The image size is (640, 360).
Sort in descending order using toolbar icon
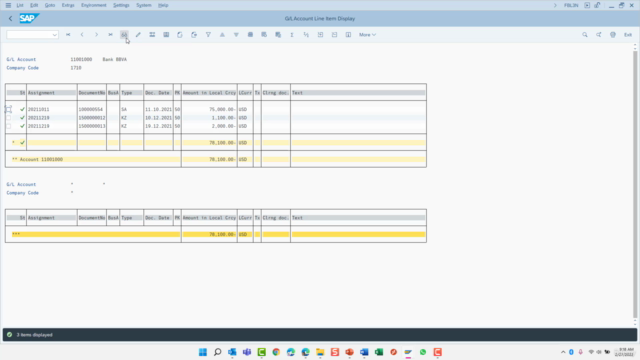pyautogui.click(x=236, y=35)
